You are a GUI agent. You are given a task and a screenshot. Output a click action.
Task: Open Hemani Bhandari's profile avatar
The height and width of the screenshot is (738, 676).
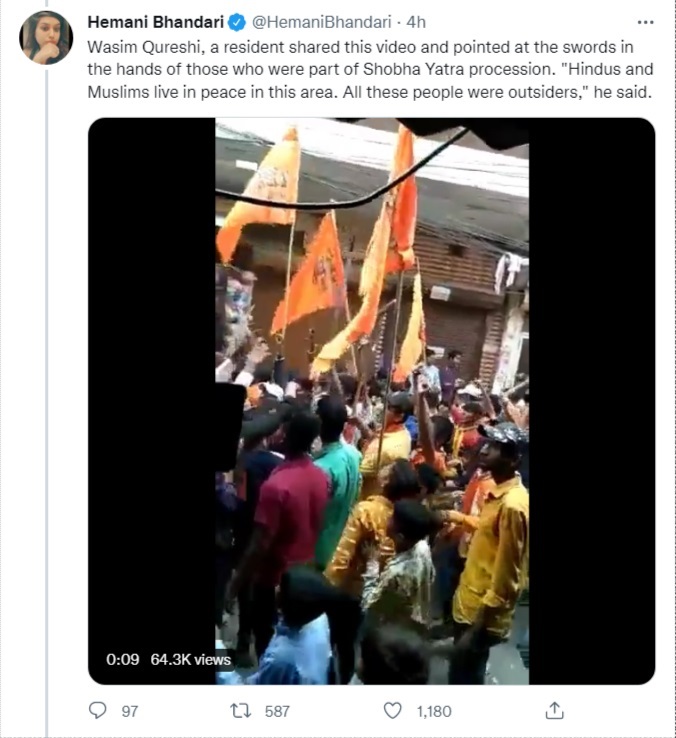(x=46, y=37)
